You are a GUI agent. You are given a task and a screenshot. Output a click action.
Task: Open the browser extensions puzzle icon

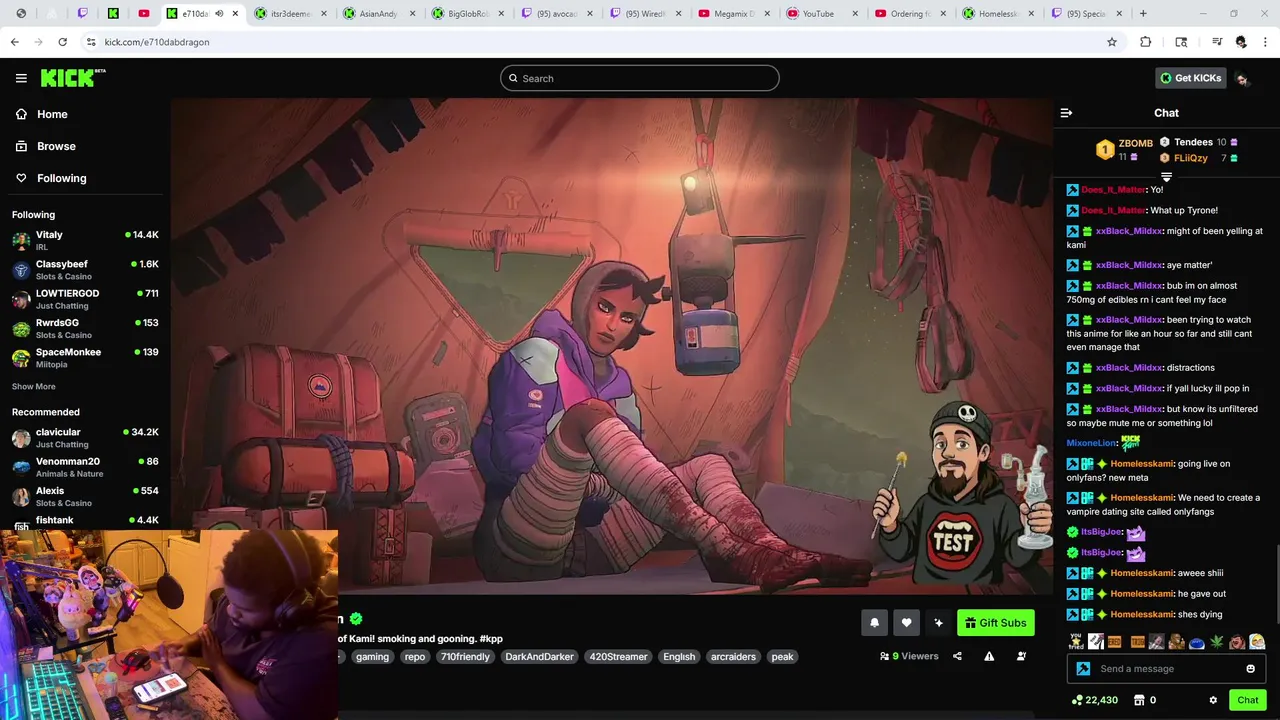pyautogui.click(x=1146, y=42)
